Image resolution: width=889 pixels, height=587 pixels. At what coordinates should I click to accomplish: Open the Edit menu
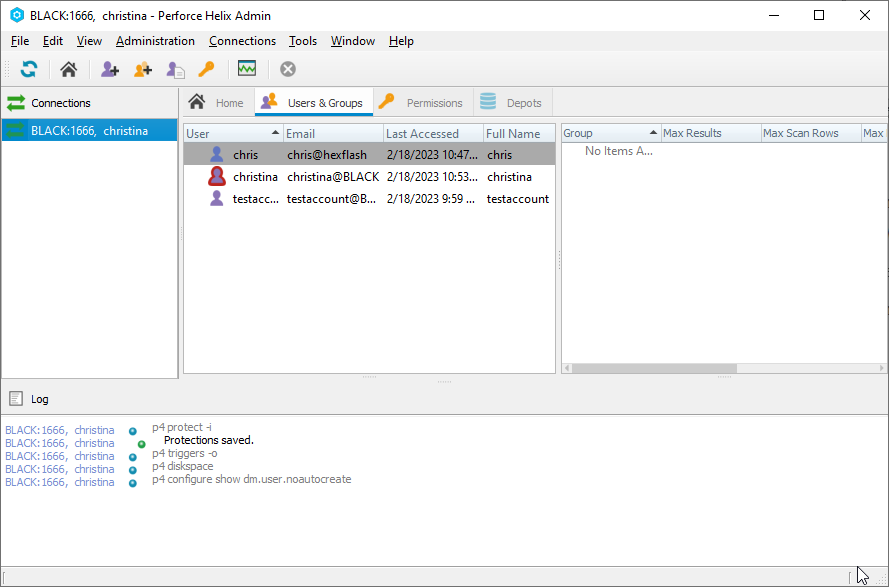point(53,41)
